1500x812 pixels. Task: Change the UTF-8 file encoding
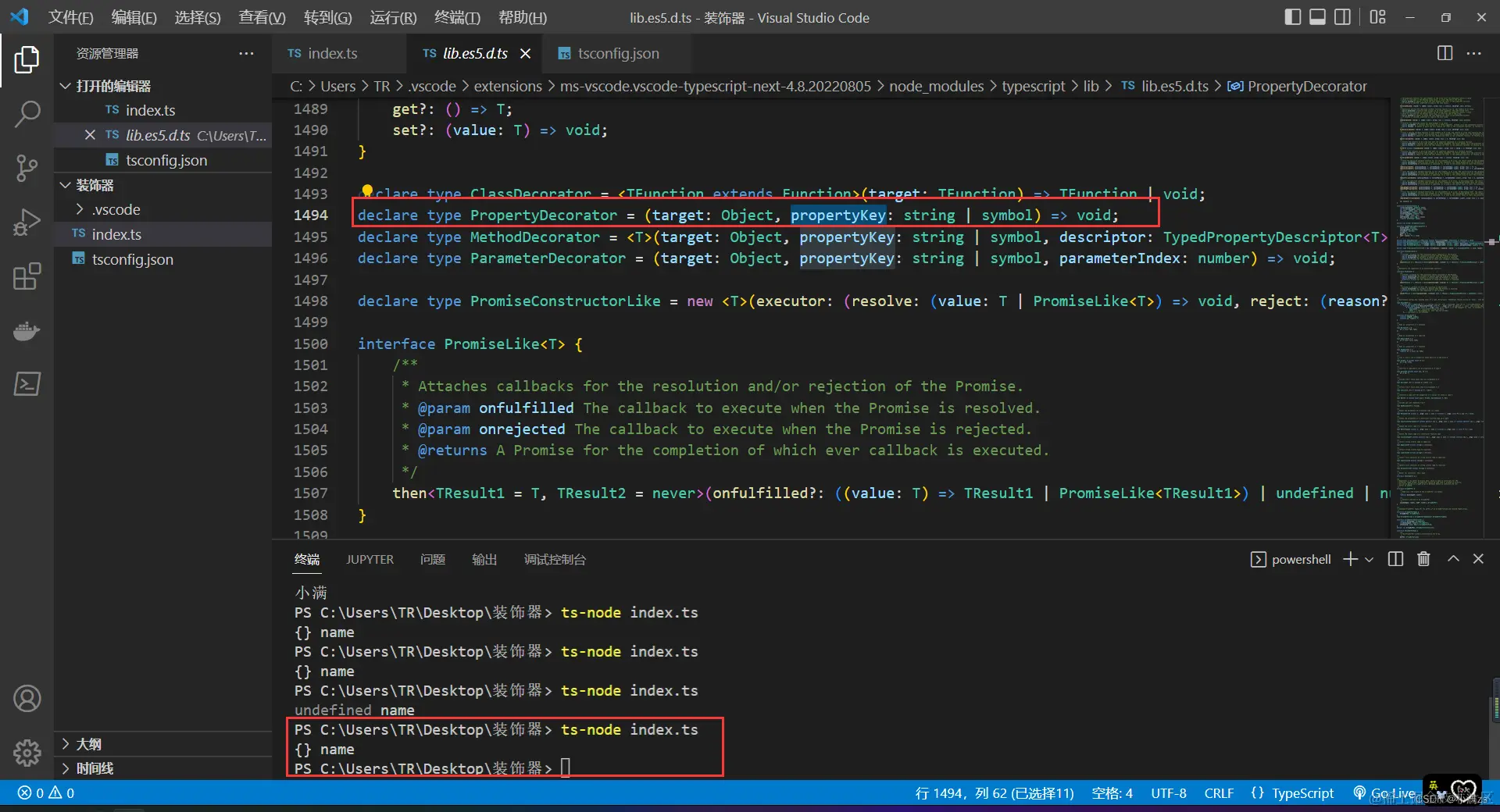(1169, 793)
